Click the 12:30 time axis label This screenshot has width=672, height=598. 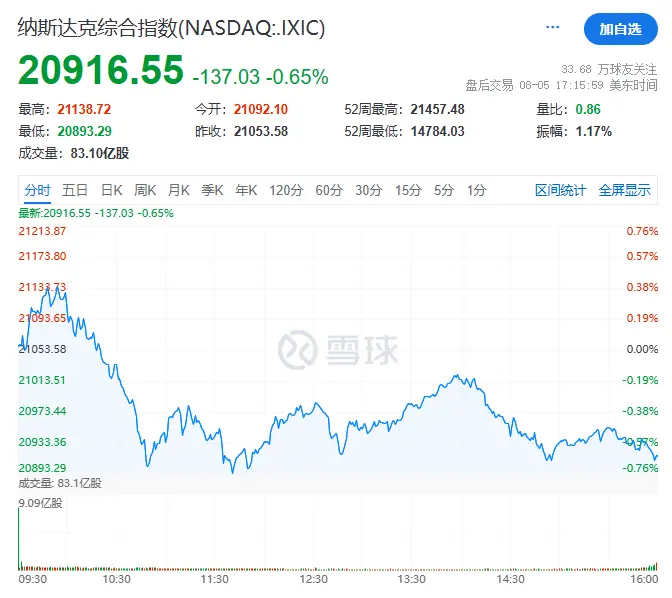[313, 580]
